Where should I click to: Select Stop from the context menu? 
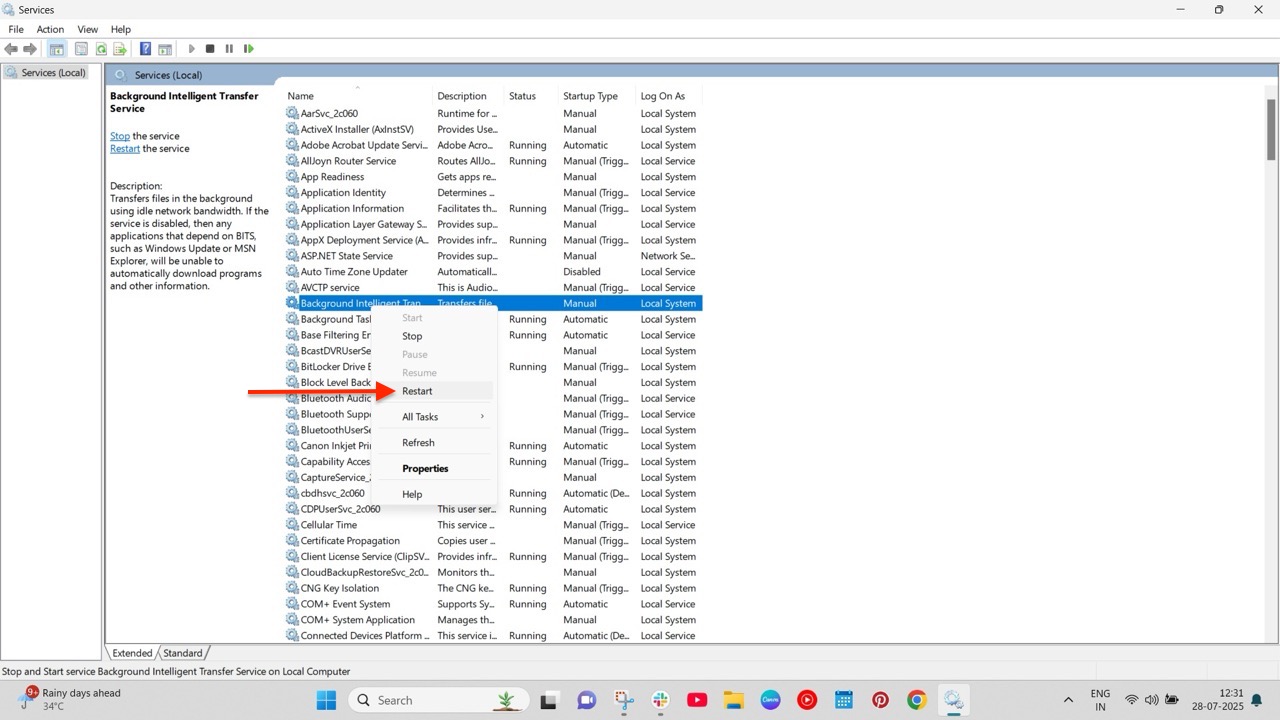tap(412, 336)
